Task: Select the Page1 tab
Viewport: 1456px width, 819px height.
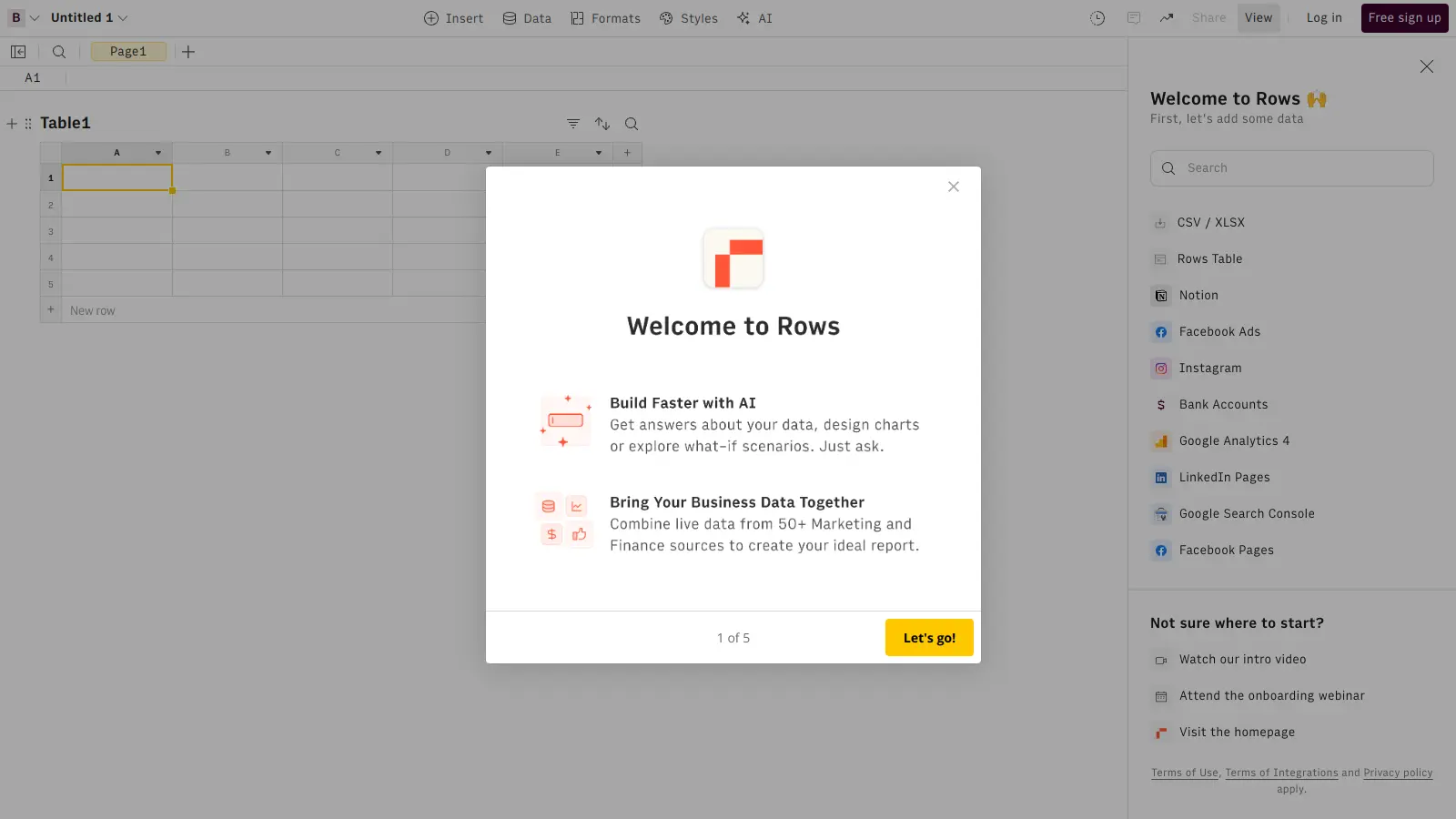Action: point(128,52)
